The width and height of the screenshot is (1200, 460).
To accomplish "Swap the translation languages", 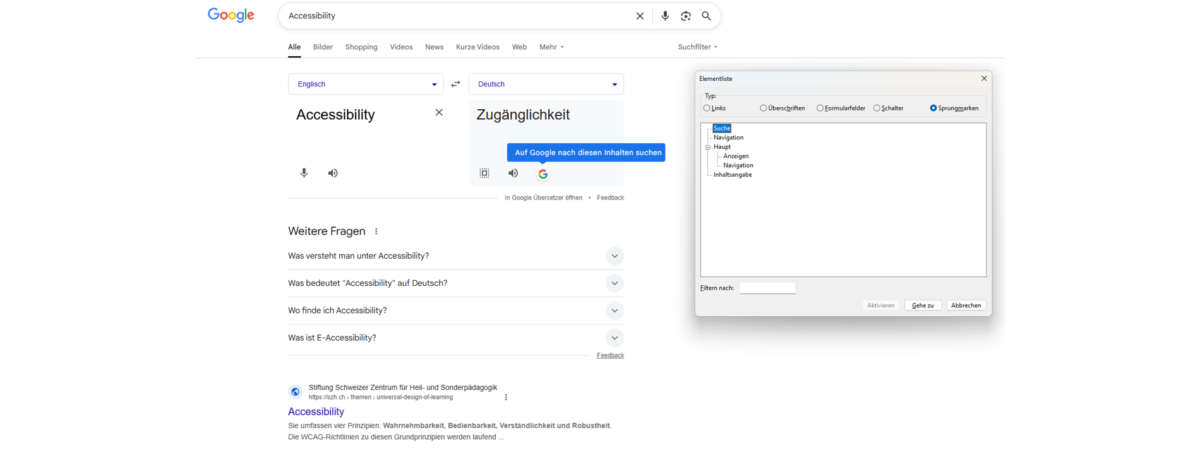I will (x=456, y=84).
